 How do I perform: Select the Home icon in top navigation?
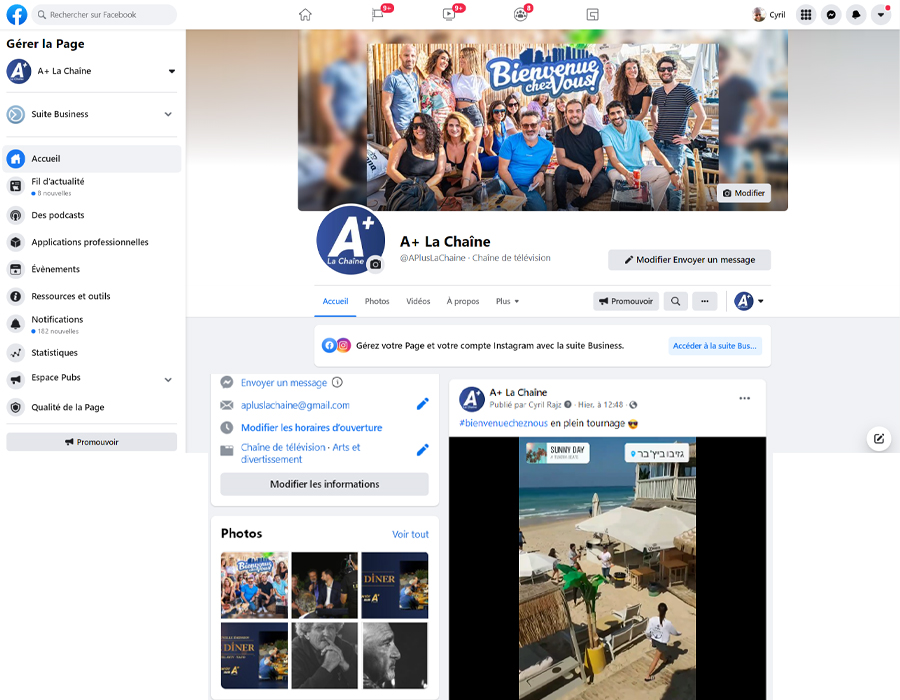305,14
